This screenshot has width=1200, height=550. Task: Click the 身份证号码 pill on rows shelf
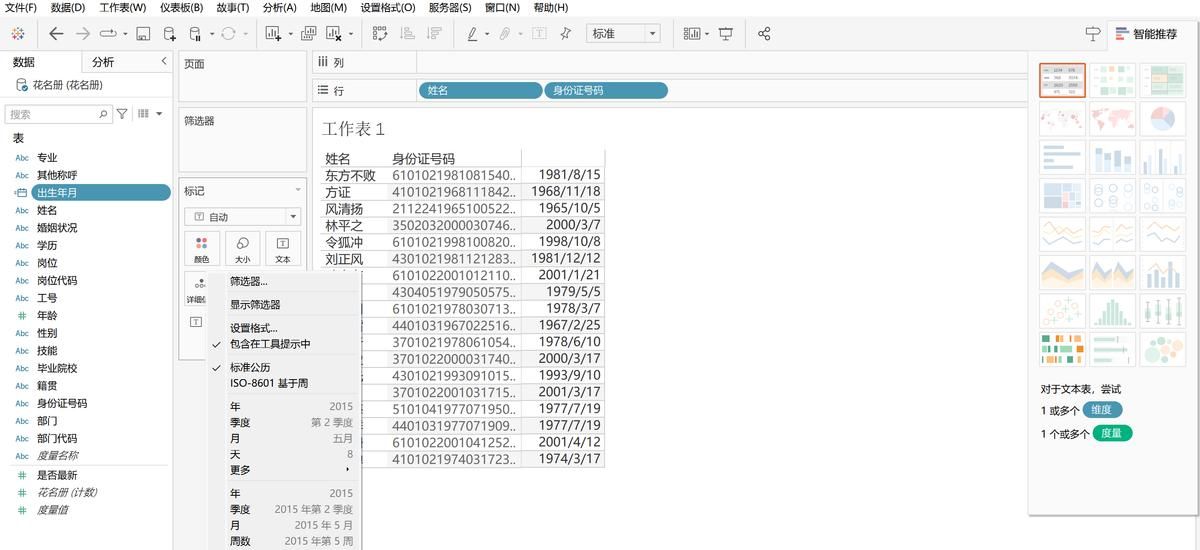pyautogui.click(x=606, y=90)
